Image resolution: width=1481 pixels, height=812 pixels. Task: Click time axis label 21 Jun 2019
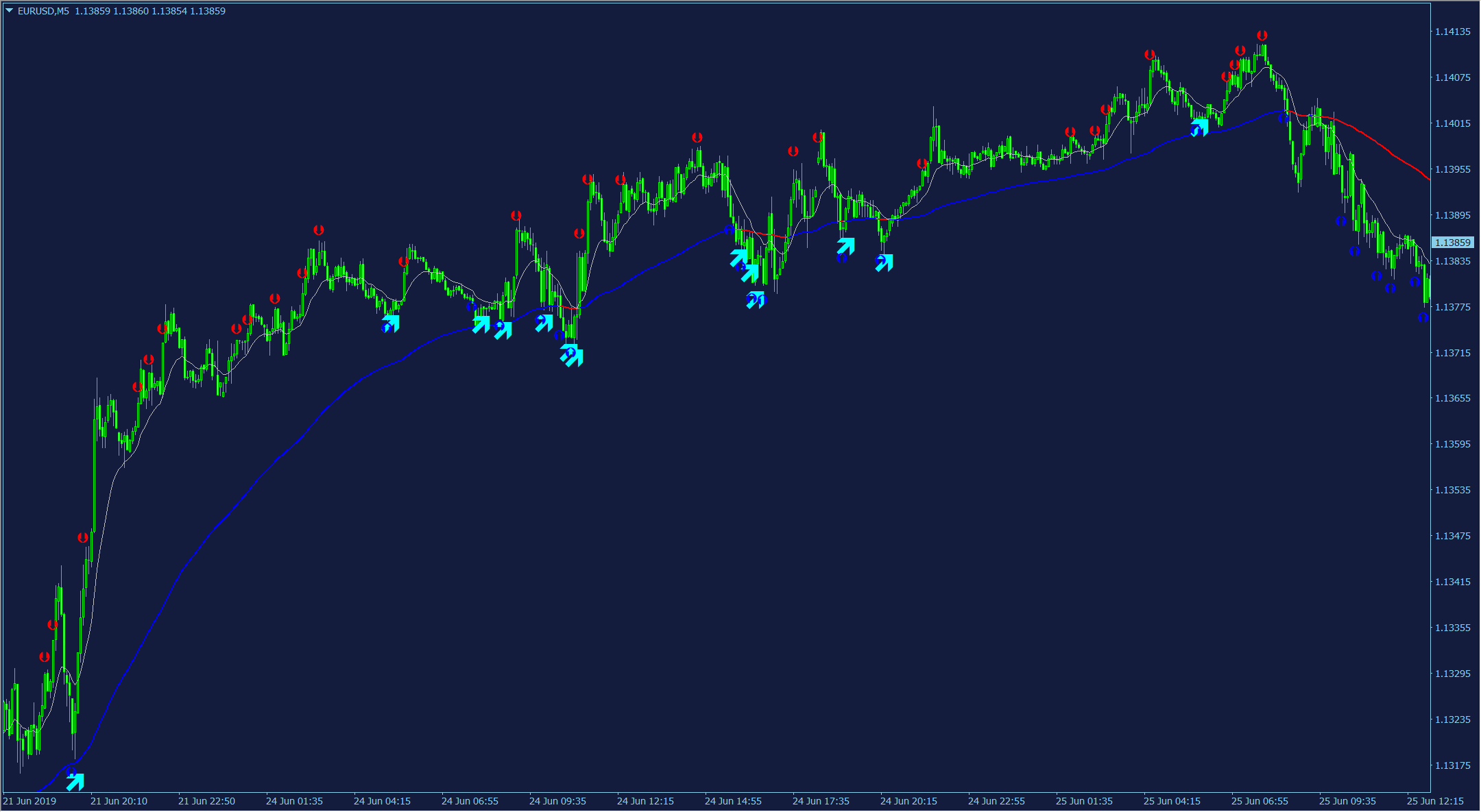(29, 801)
